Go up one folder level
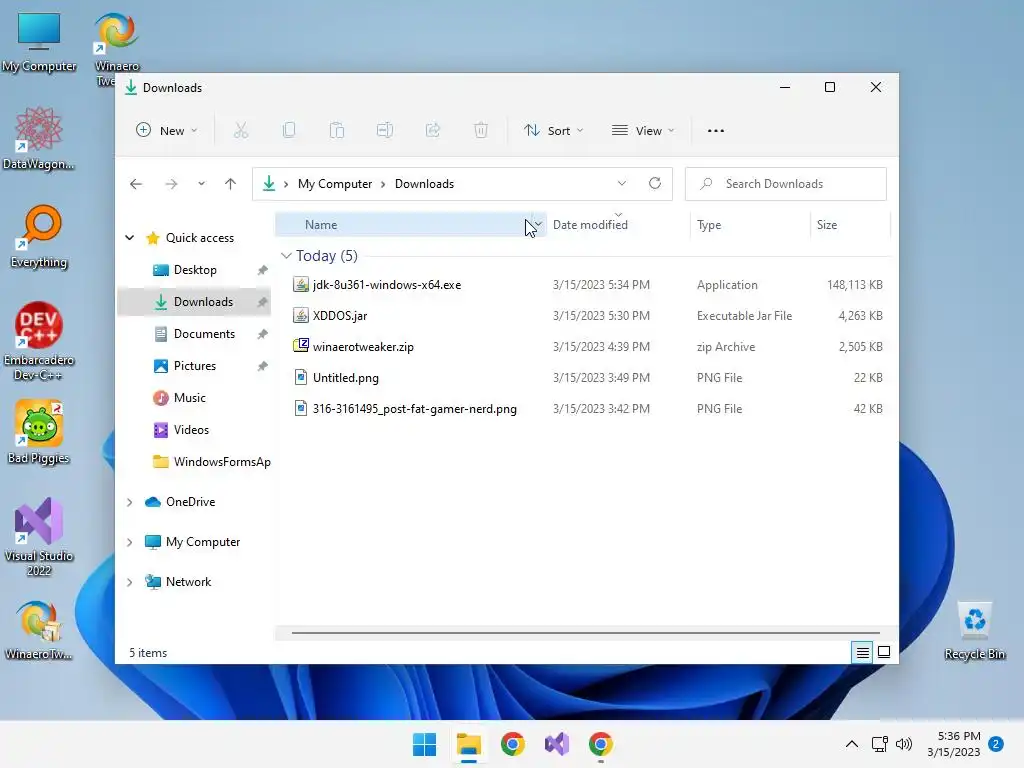 [x=230, y=184]
